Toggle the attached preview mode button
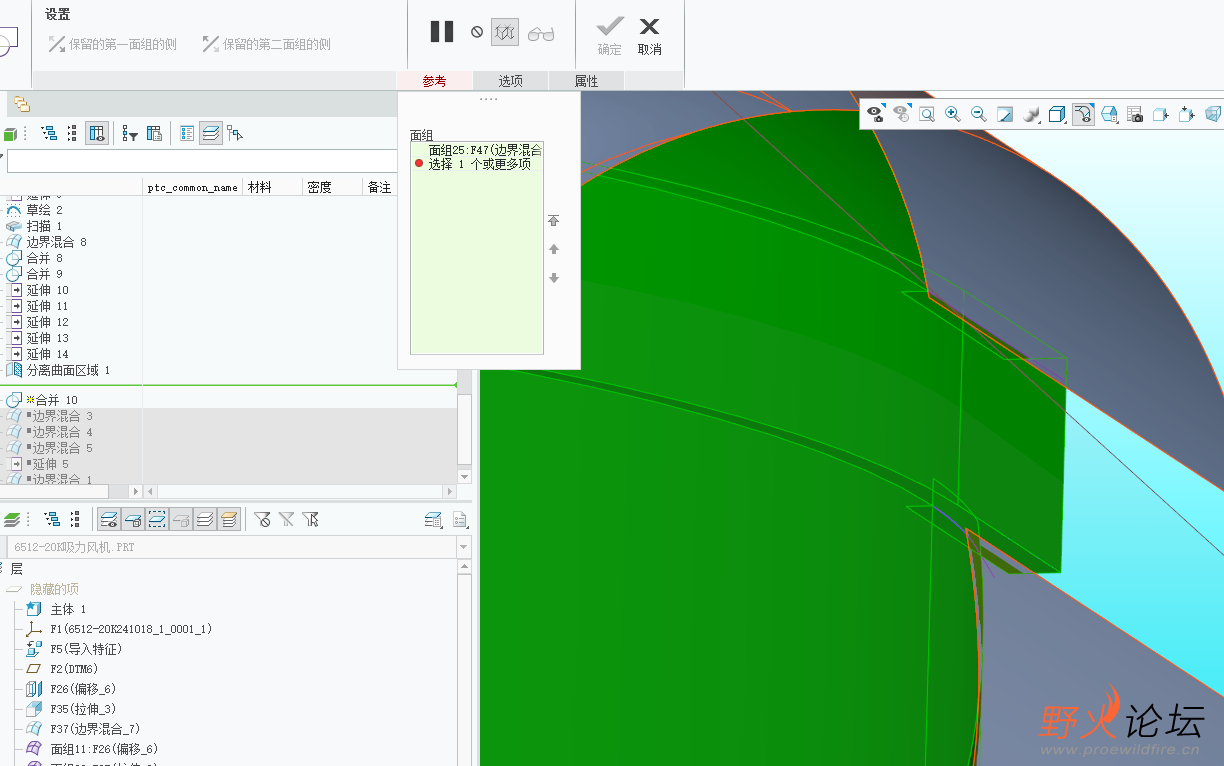 [x=505, y=32]
